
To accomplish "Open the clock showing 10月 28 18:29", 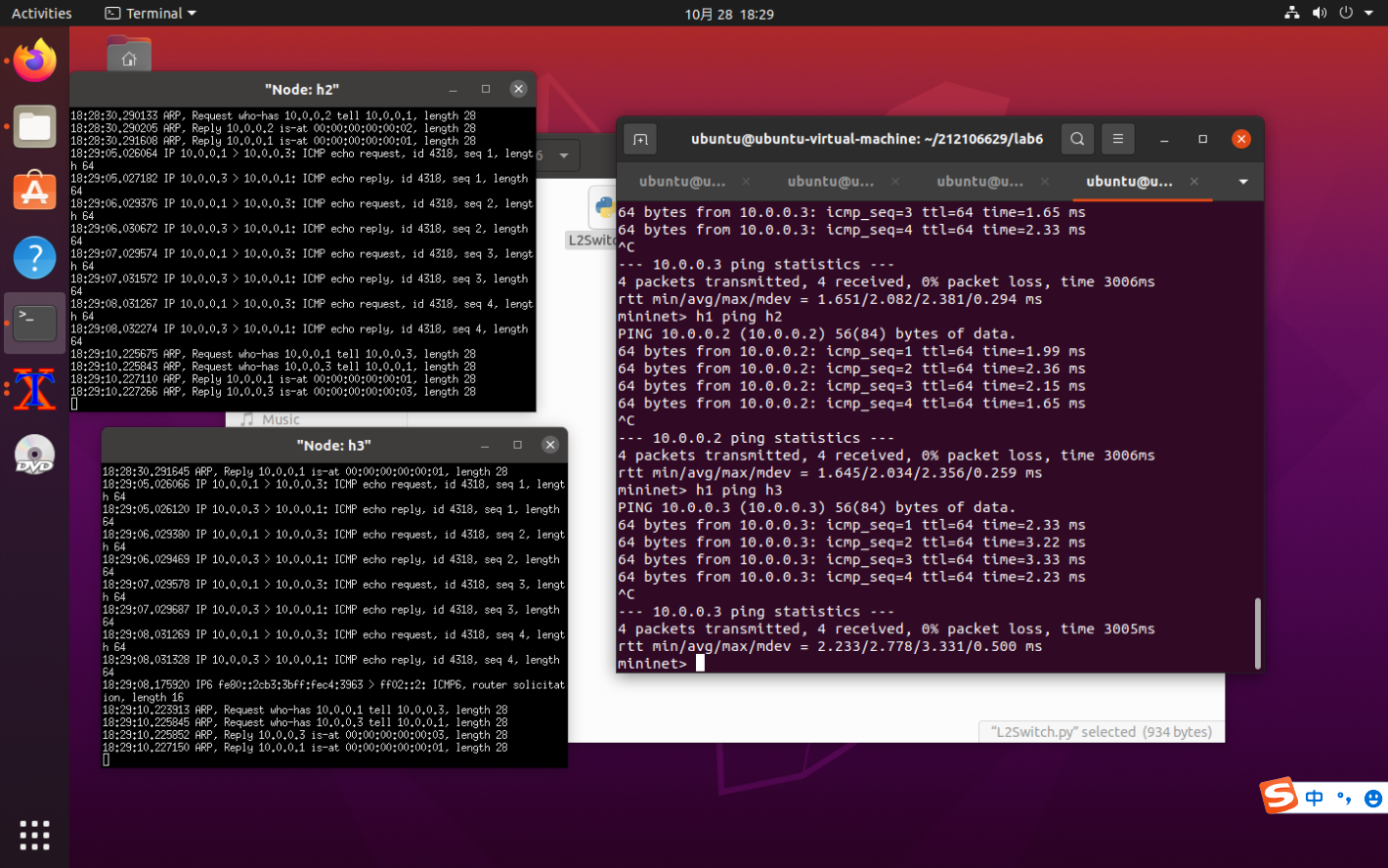I will pos(729,14).
